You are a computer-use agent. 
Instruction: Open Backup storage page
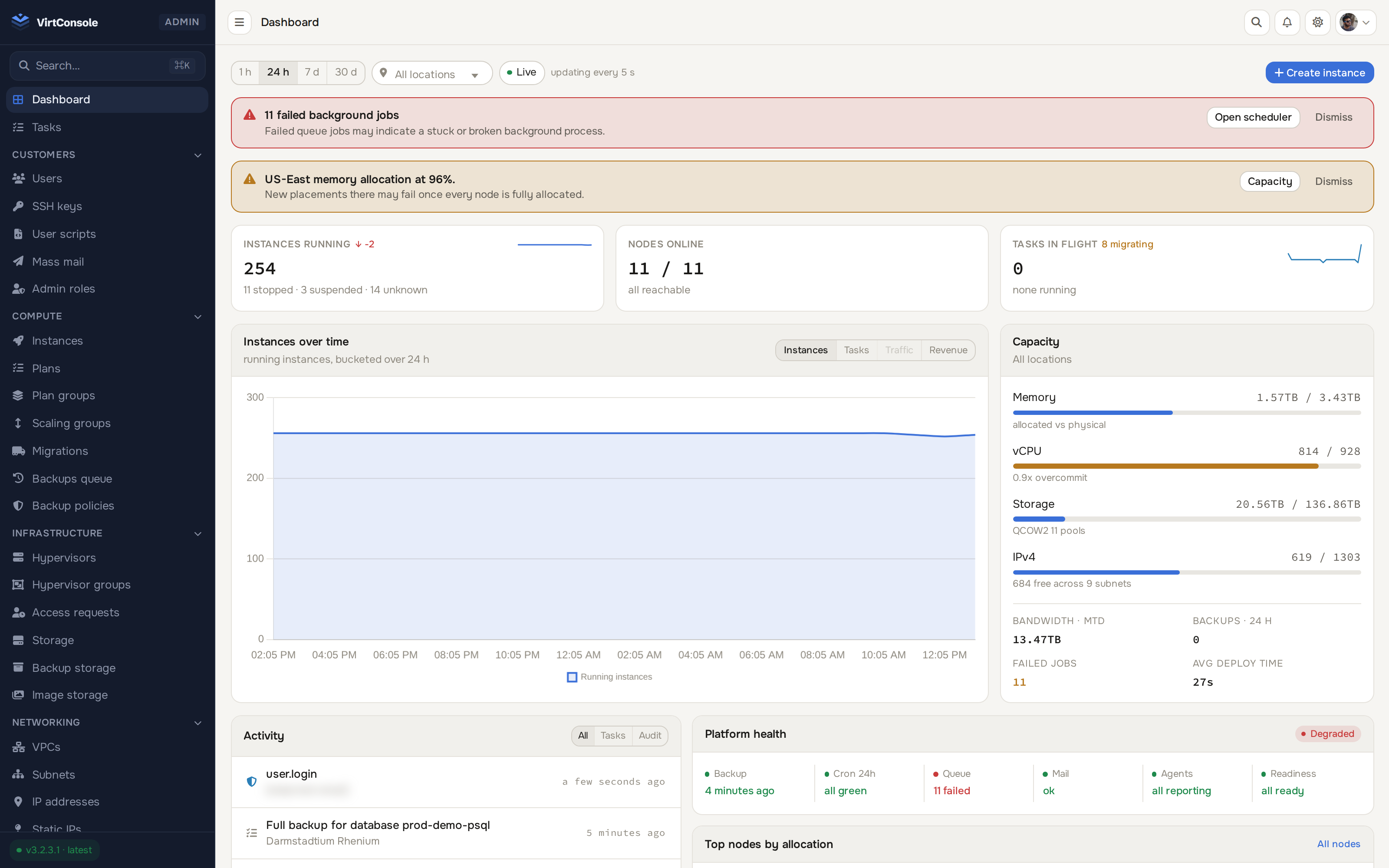(x=107, y=667)
